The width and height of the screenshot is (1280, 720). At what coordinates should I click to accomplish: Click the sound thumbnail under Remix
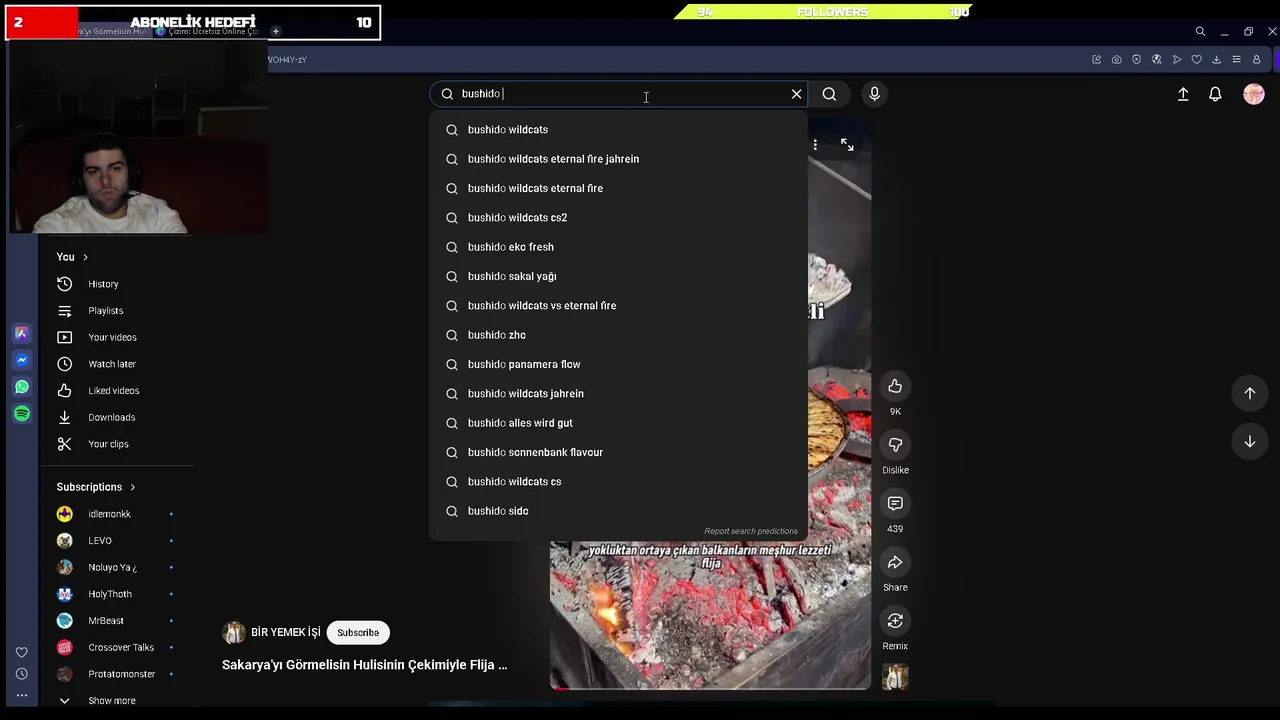click(895, 677)
